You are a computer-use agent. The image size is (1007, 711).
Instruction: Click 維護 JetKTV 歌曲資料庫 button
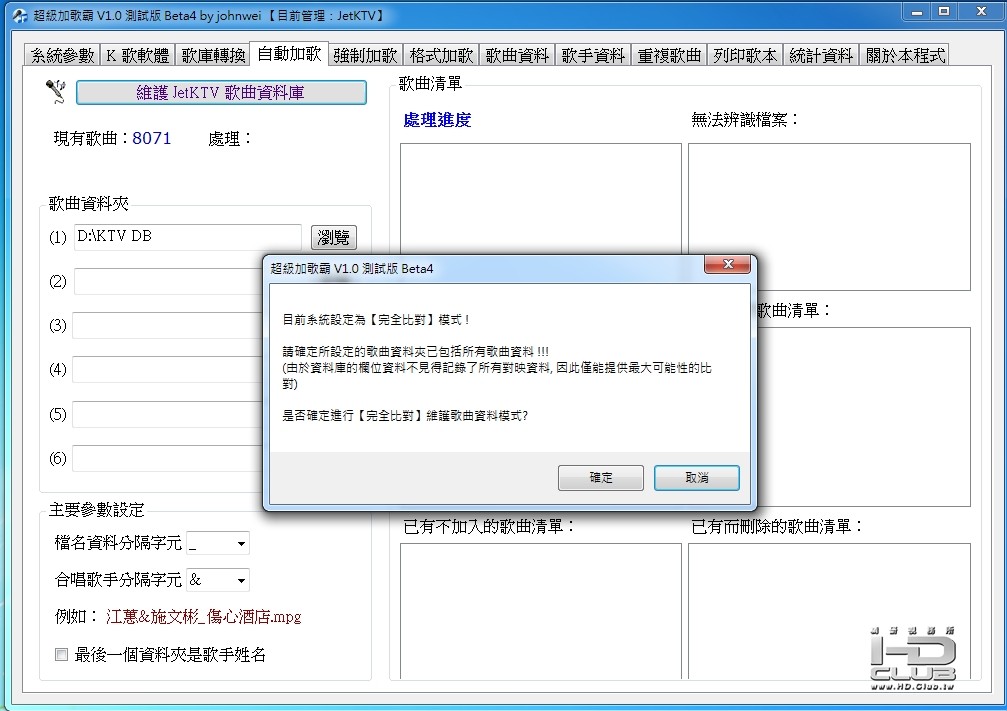(x=221, y=92)
